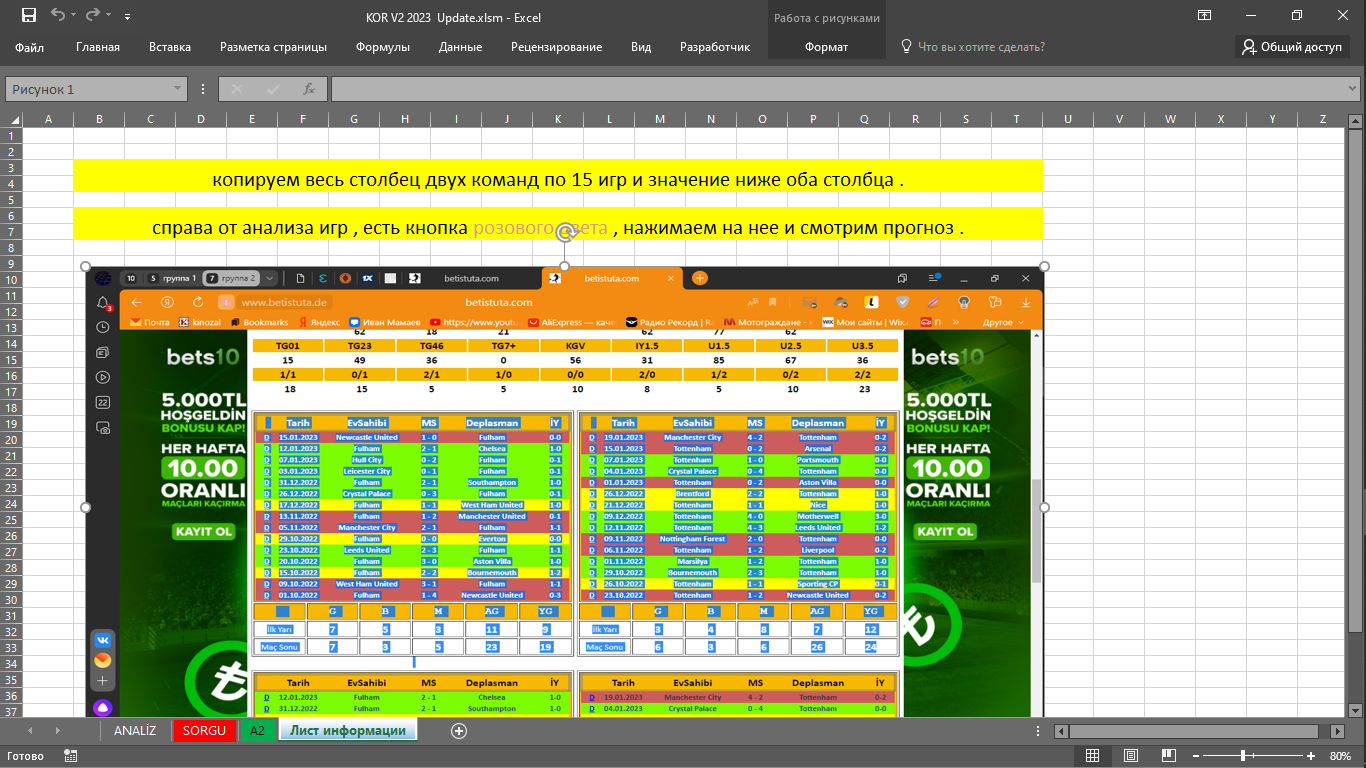Click the Select All corner of the grid
Image resolution: width=1366 pixels, height=768 pixels.
11,119
